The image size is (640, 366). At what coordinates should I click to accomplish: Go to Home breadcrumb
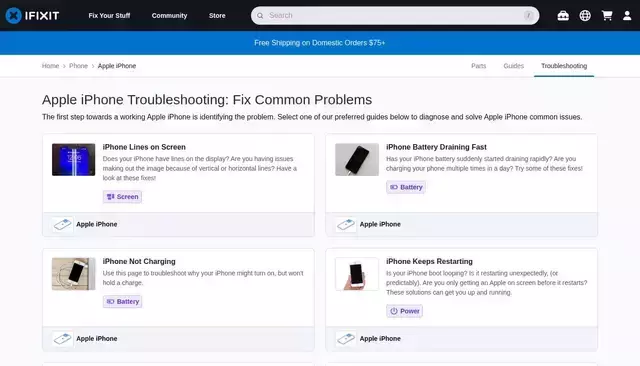50,66
